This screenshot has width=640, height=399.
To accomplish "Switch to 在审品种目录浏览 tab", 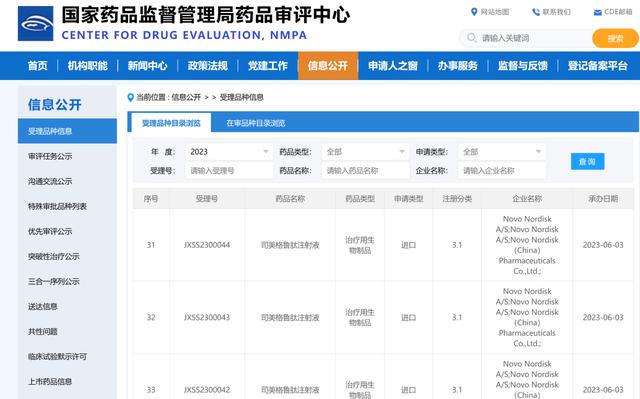I will pyautogui.click(x=256, y=123).
